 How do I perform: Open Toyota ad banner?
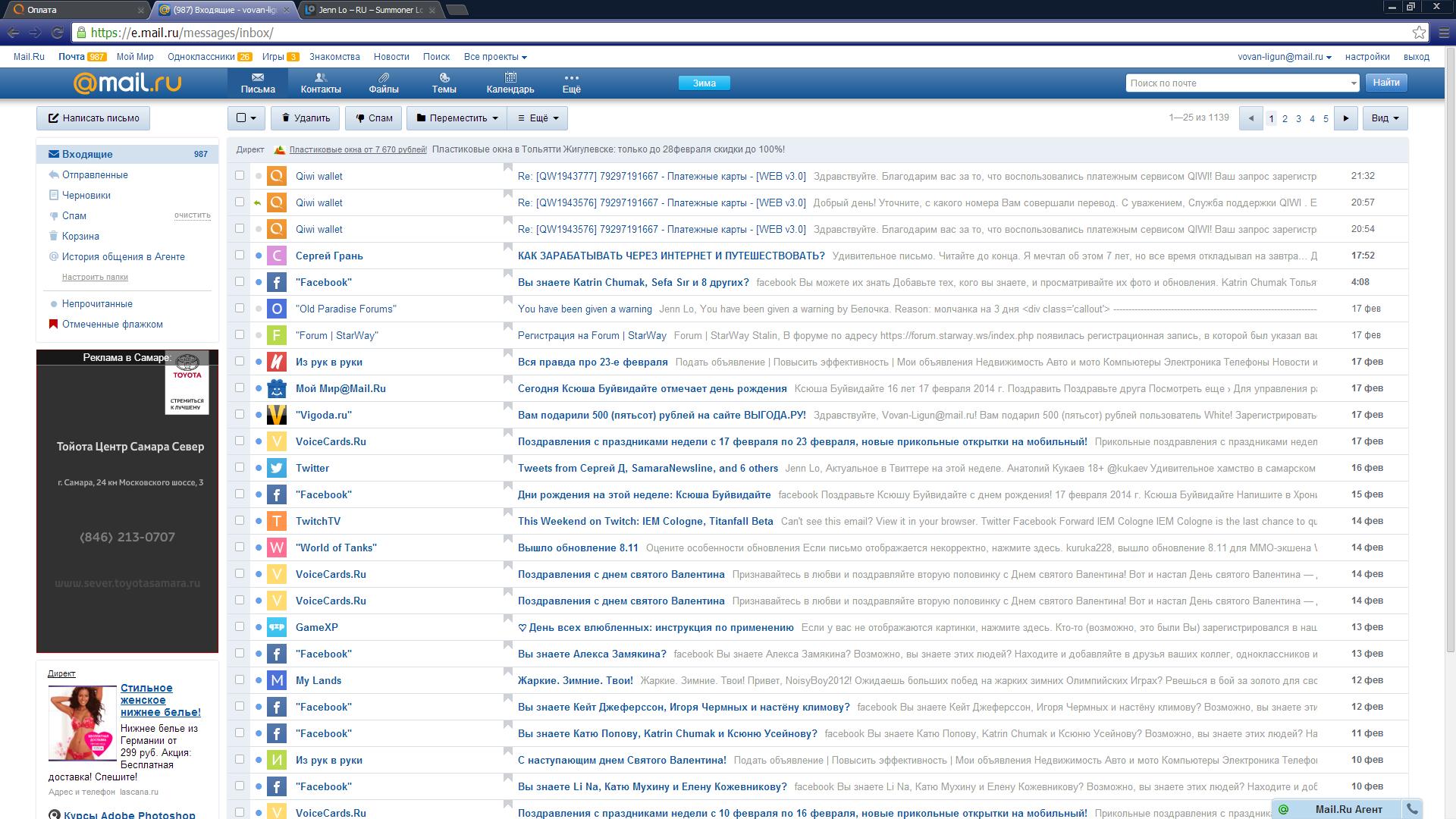pos(127,501)
